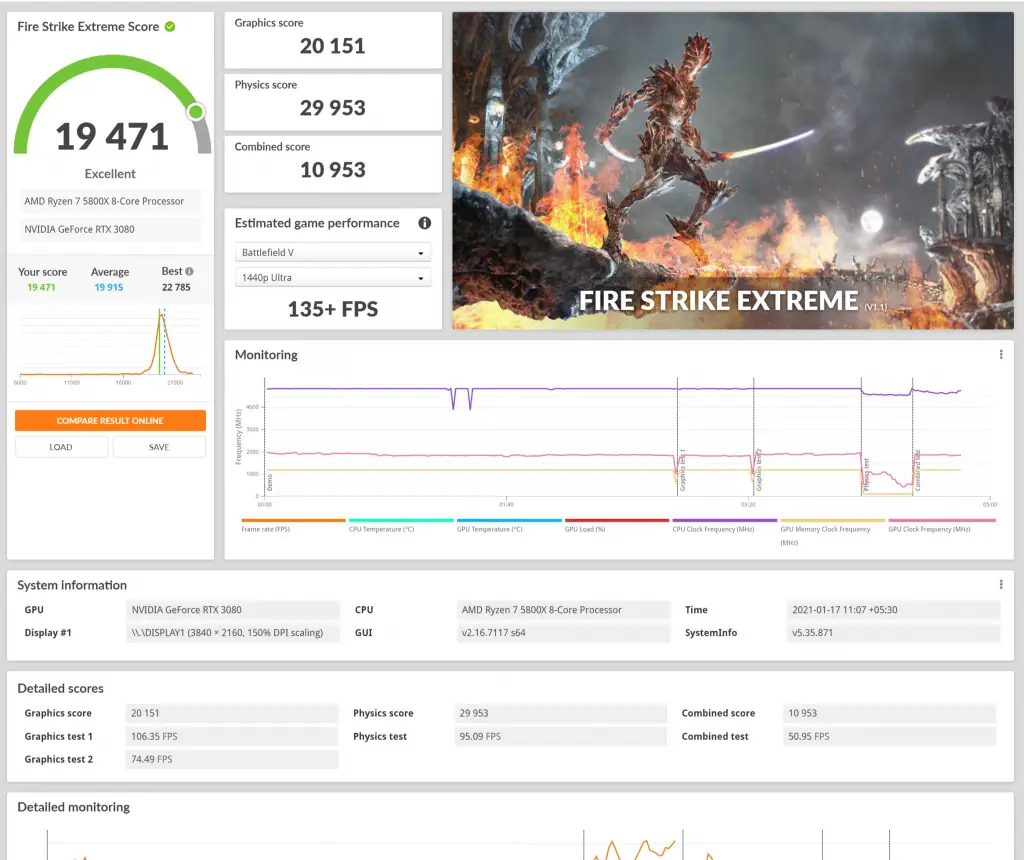Screen dimensions: 1024x860
Task: Click Graphics test 1 value 106.35 FPS
Action: (232, 737)
